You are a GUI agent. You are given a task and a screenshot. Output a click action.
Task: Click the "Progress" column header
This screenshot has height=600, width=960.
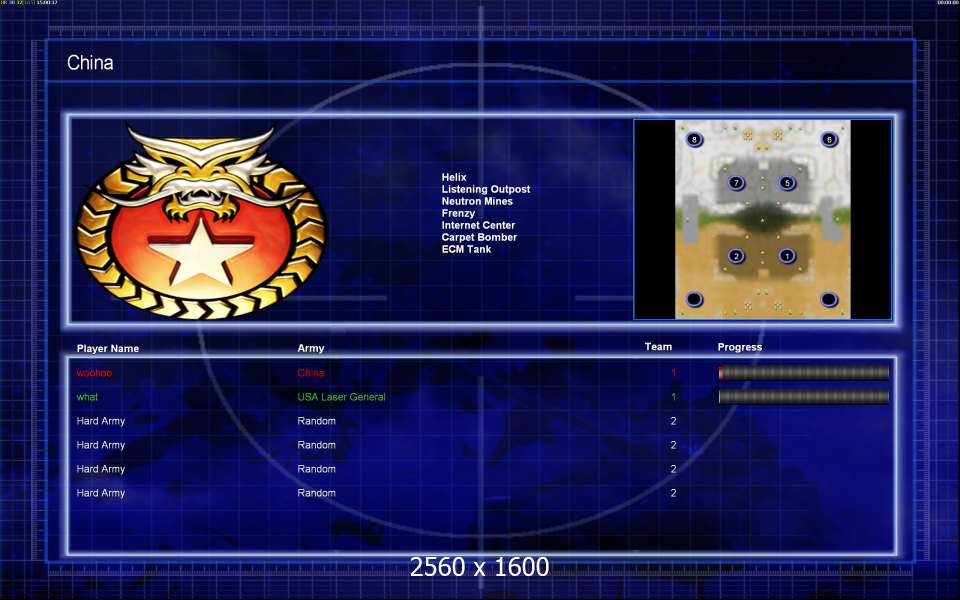[x=740, y=347]
